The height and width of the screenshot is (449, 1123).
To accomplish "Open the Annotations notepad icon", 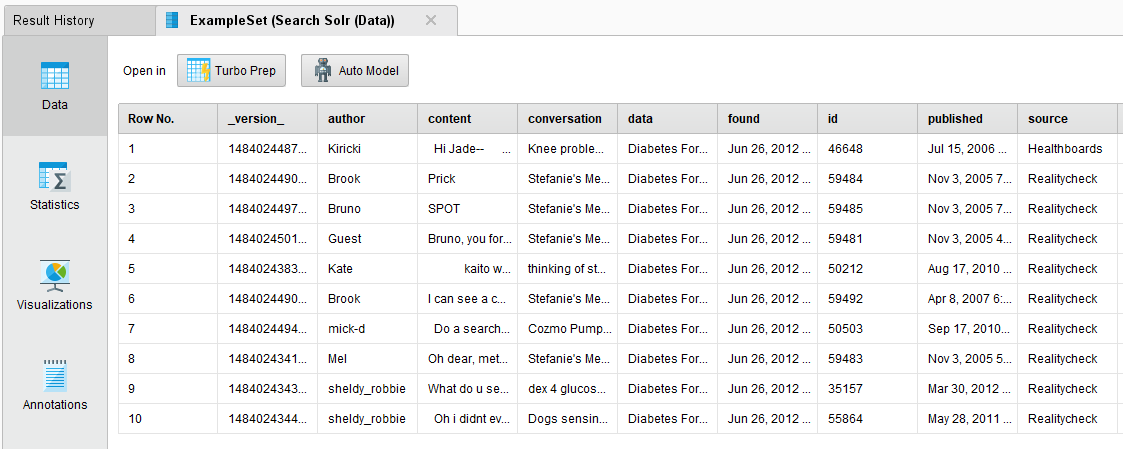I will [x=54, y=375].
